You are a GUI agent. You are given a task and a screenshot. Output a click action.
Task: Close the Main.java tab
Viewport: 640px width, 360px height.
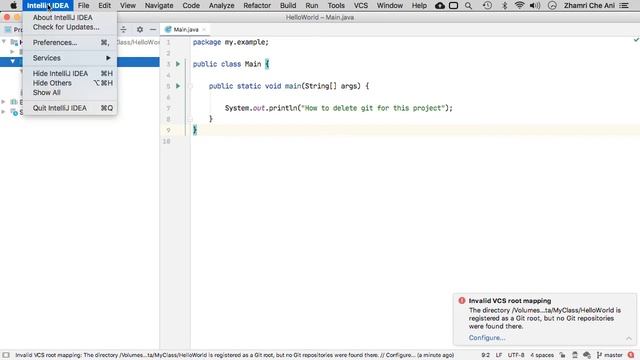pos(204,29)
